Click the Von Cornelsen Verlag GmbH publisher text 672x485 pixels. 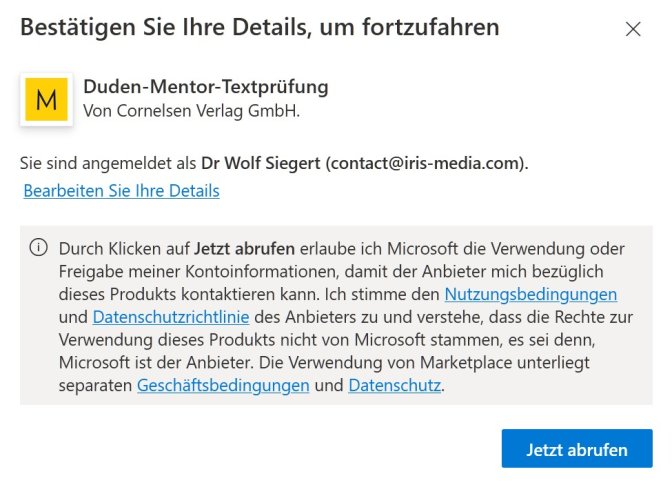pos(192,111)
